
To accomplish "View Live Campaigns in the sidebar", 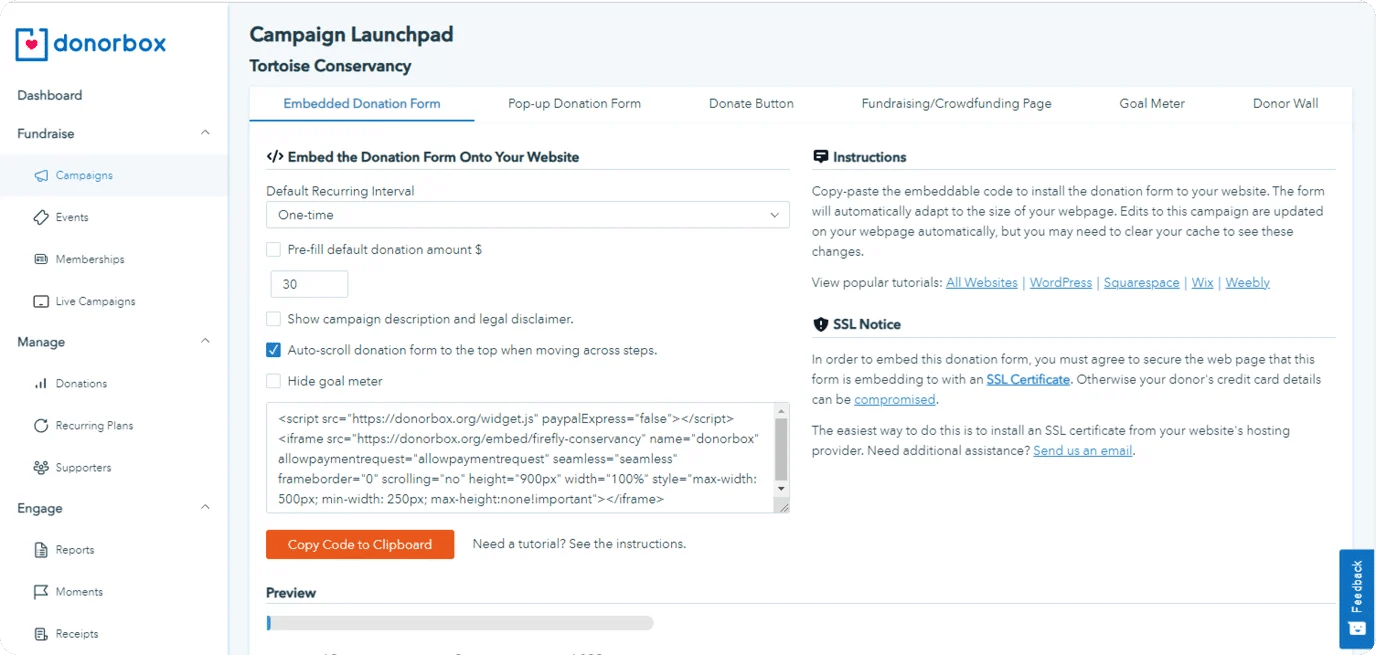I will [x=86, y=301].
